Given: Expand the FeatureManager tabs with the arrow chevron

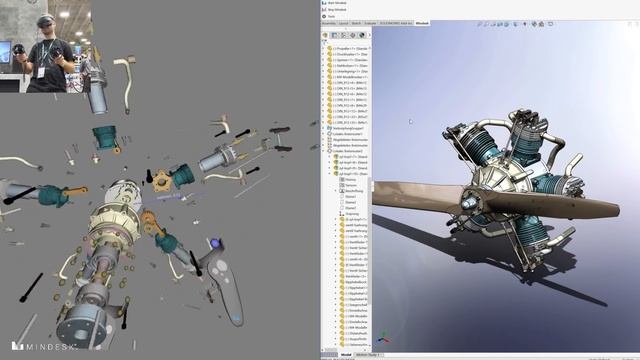Looking at the screenshot, I should pyautogui.click(x=369, y=35).
